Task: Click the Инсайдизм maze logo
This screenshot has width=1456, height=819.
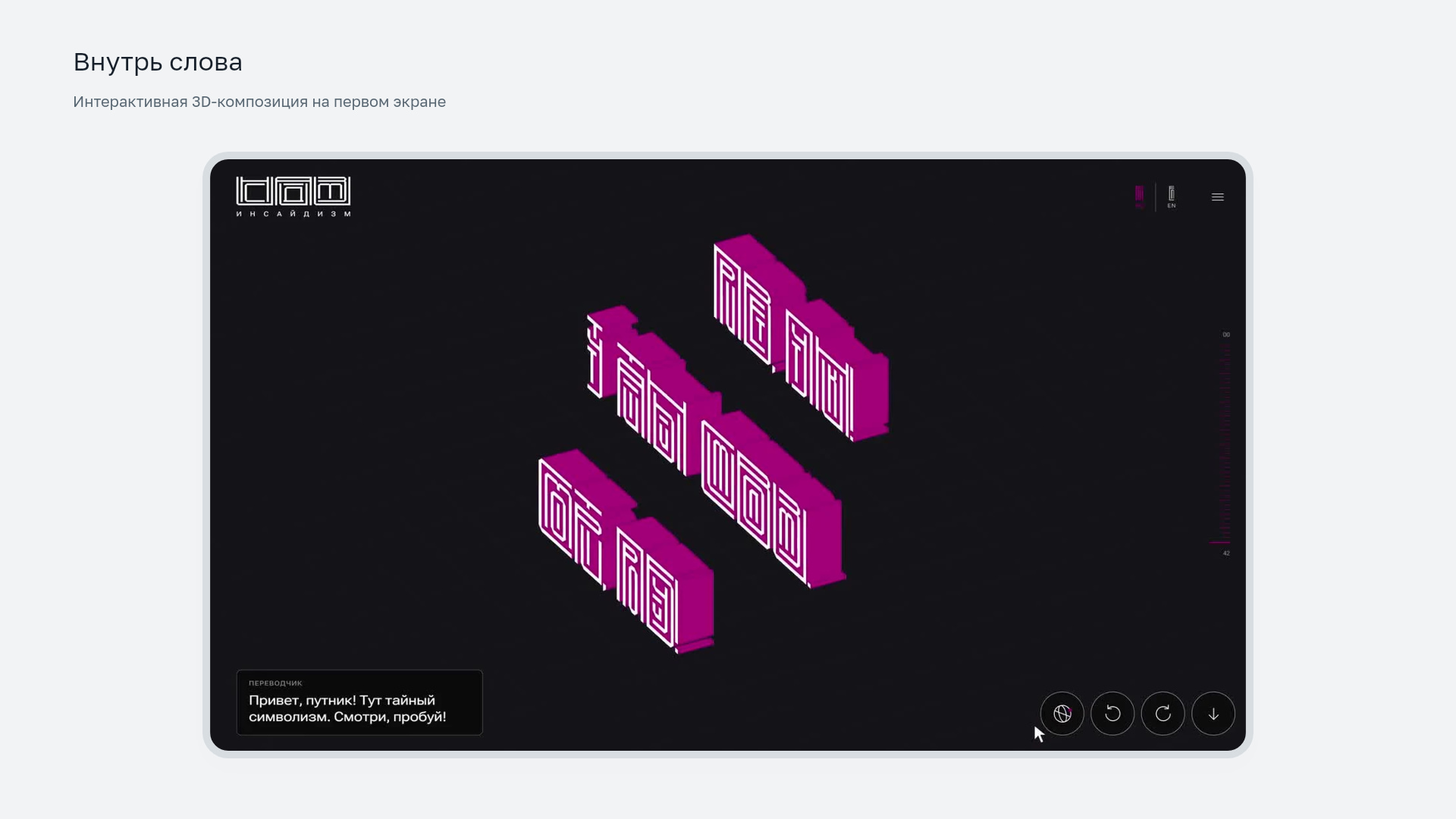Action: 293,197
